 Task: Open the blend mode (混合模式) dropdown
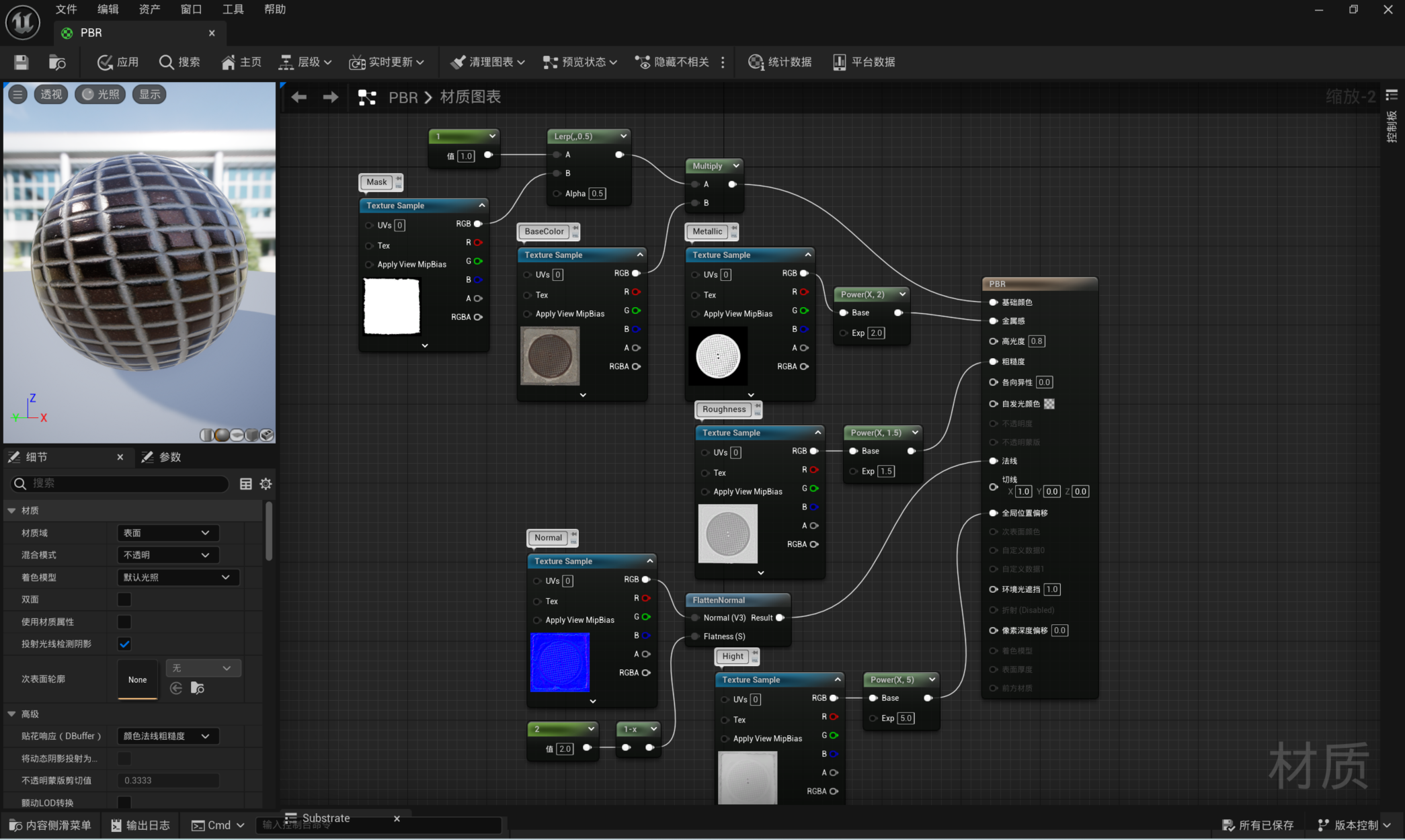167,555
